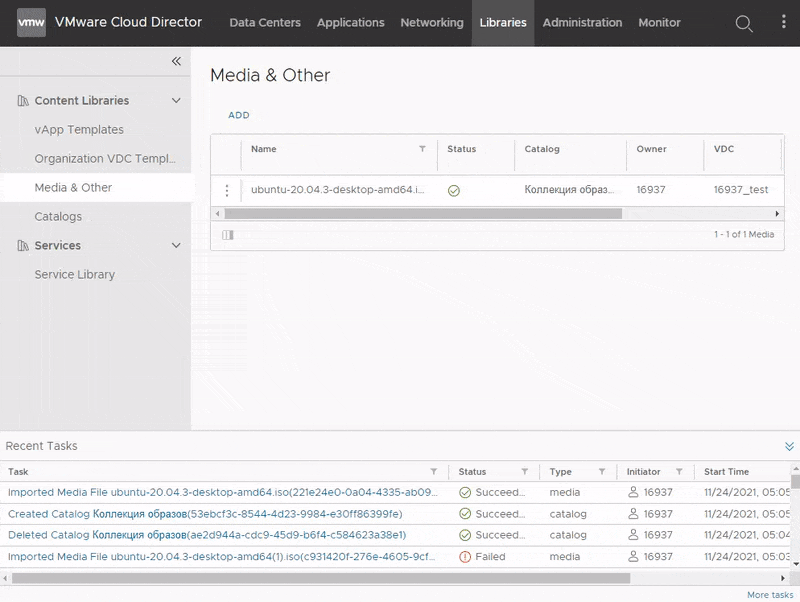Click the Коллекция образ... catalog cell
This screenshot has width=800, height=602.
(x=569, y=190)
